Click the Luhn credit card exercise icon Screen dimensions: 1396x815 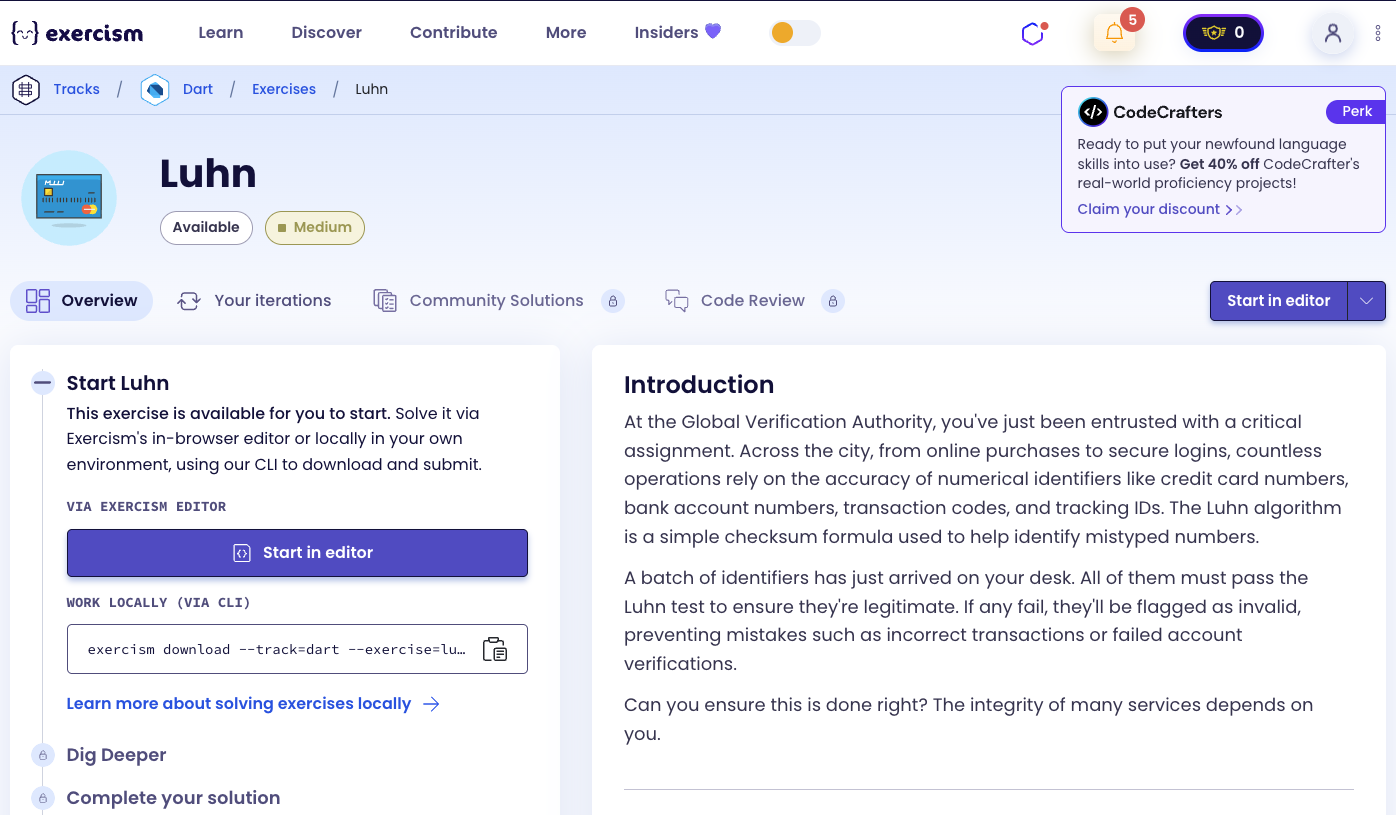click(69, 198)
